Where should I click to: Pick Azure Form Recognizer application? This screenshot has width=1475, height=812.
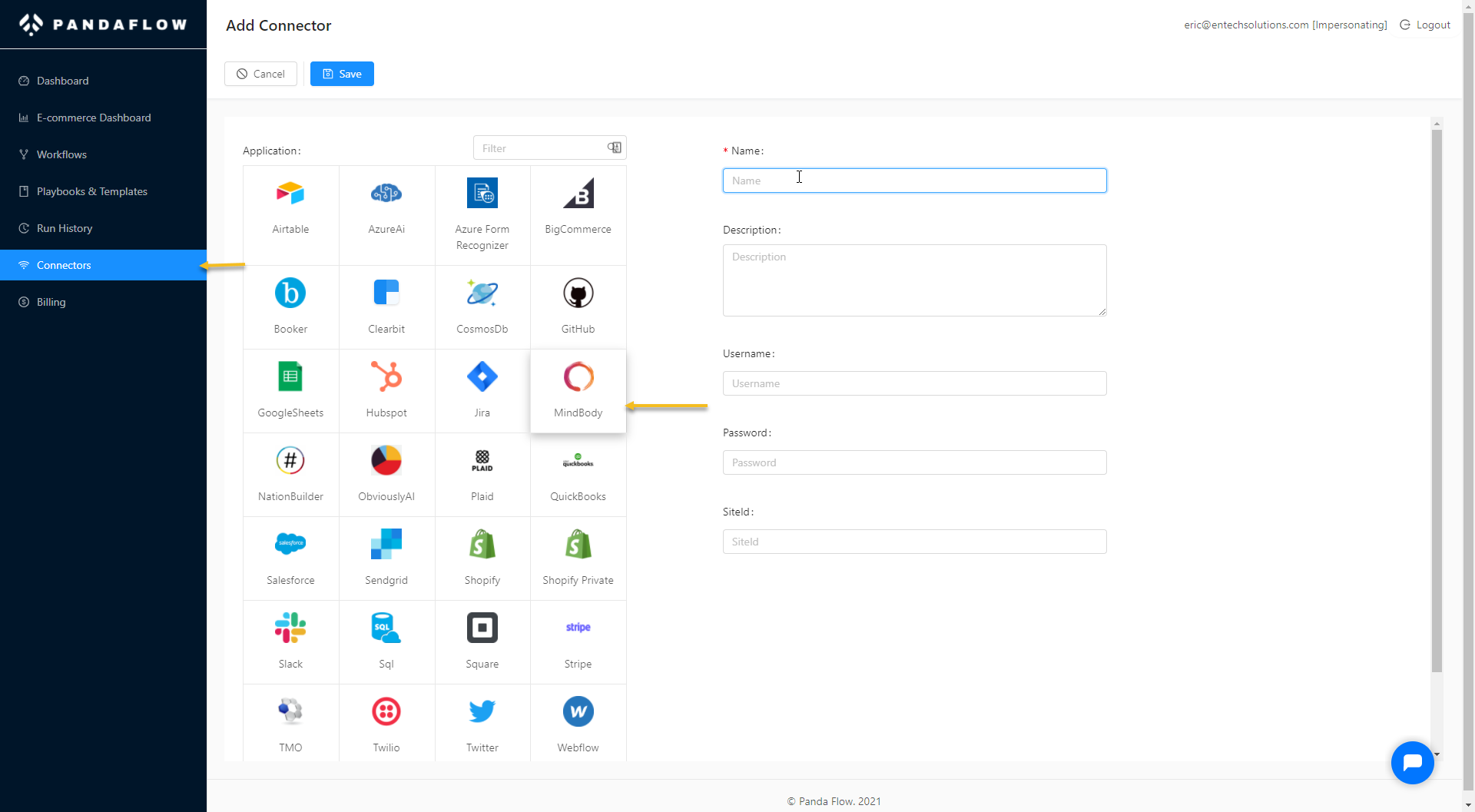(x=482, y=215)
